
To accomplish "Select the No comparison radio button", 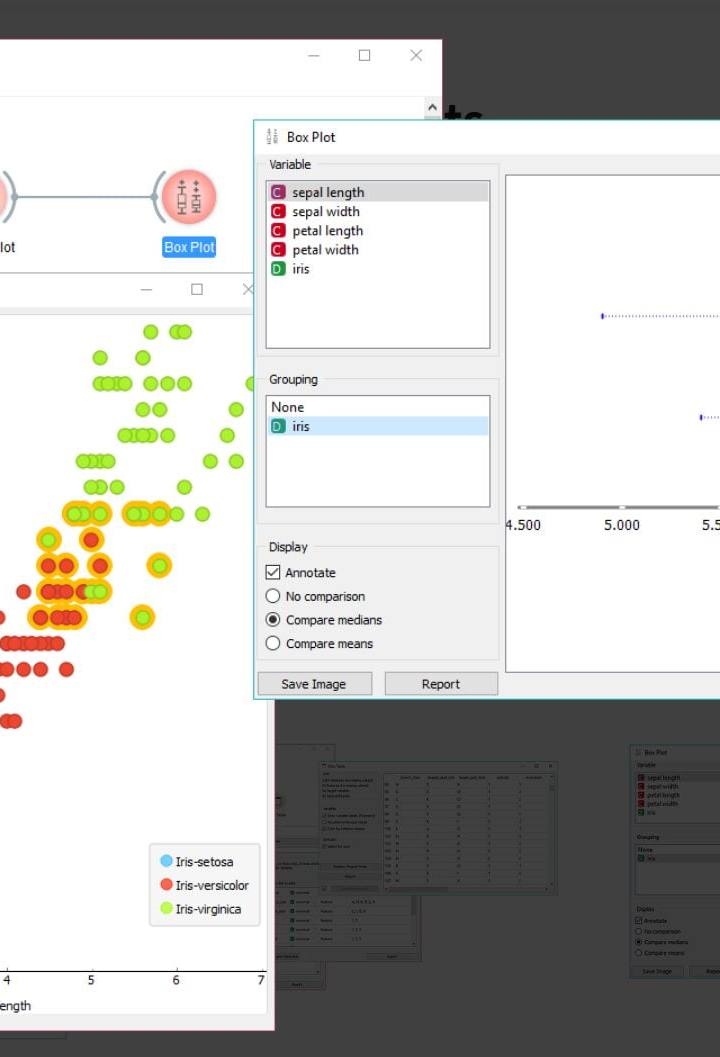I will tap(272, 596).
